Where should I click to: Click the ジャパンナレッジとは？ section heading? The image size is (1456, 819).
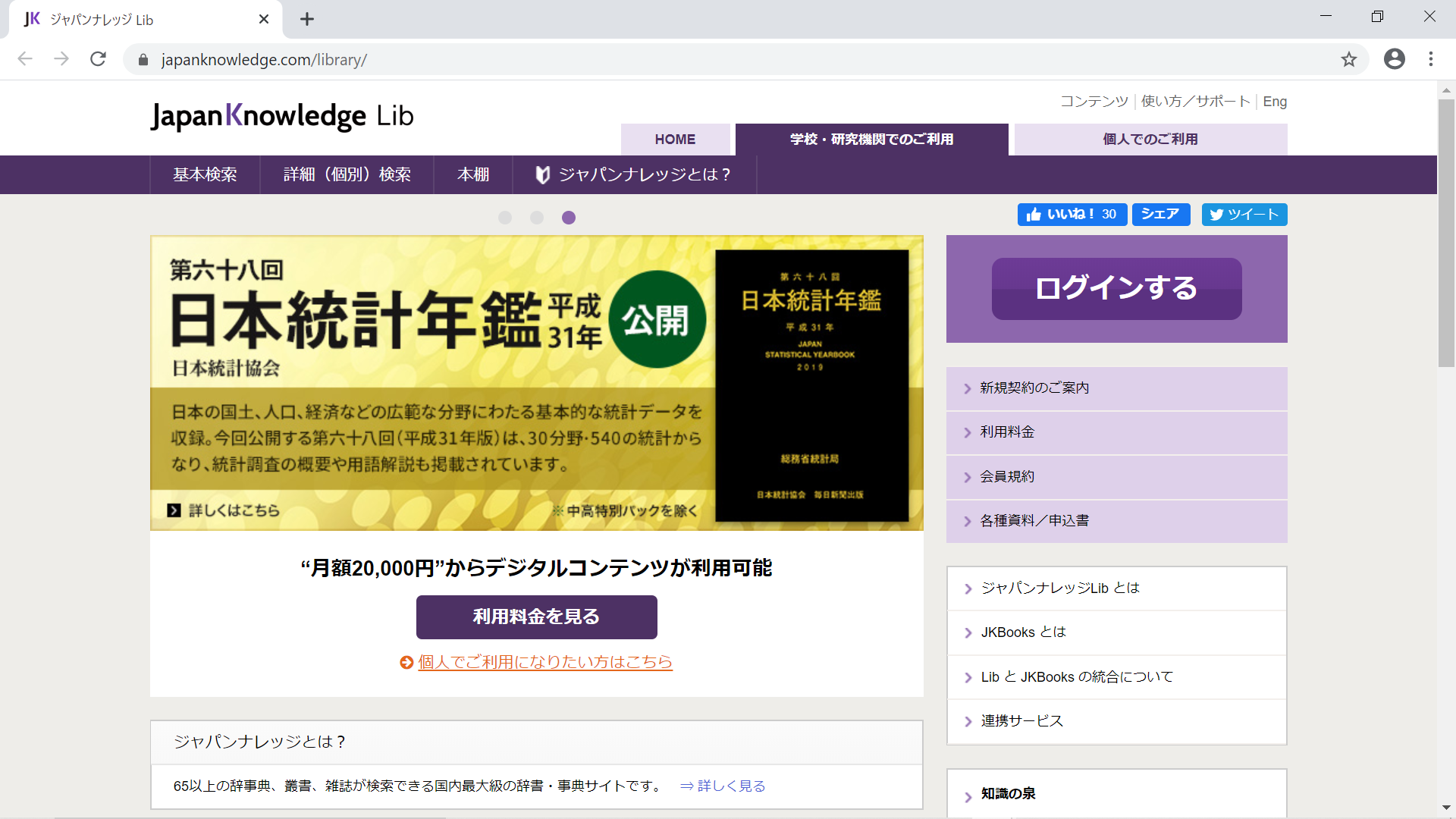pyautogui.click(x=260, y=742)
